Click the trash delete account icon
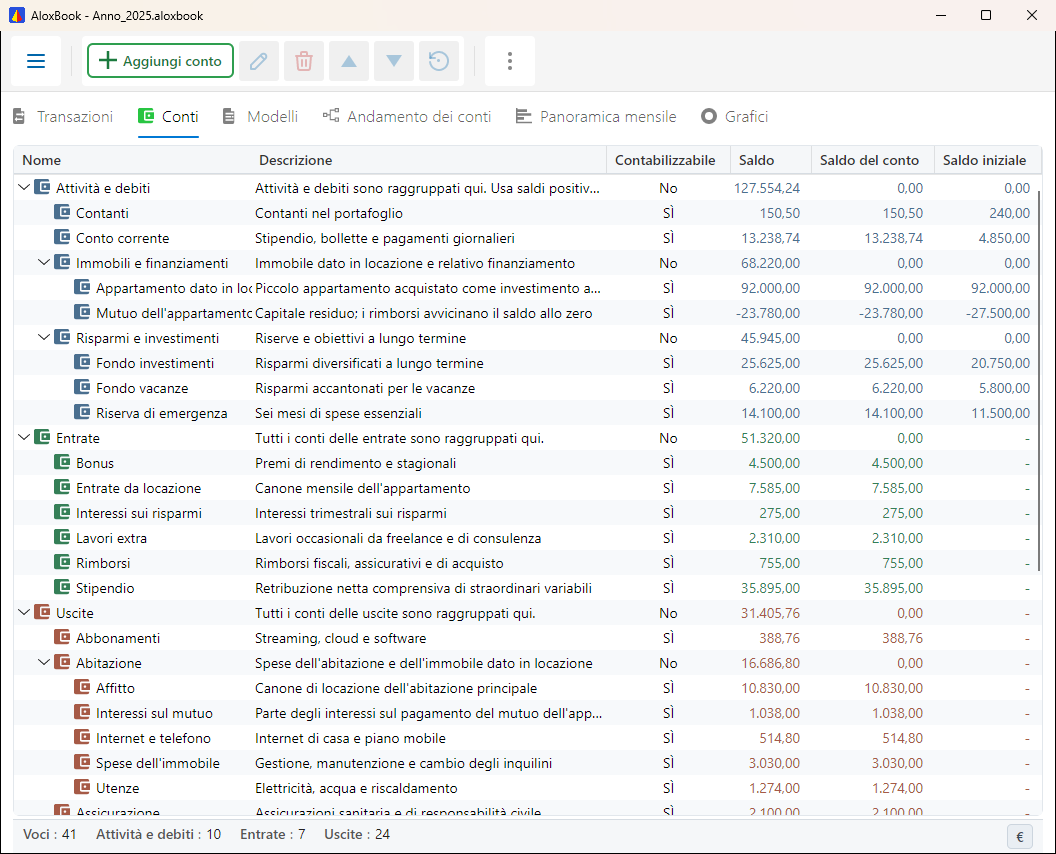This screenshot has width=1056, height=854. [304, 61]
